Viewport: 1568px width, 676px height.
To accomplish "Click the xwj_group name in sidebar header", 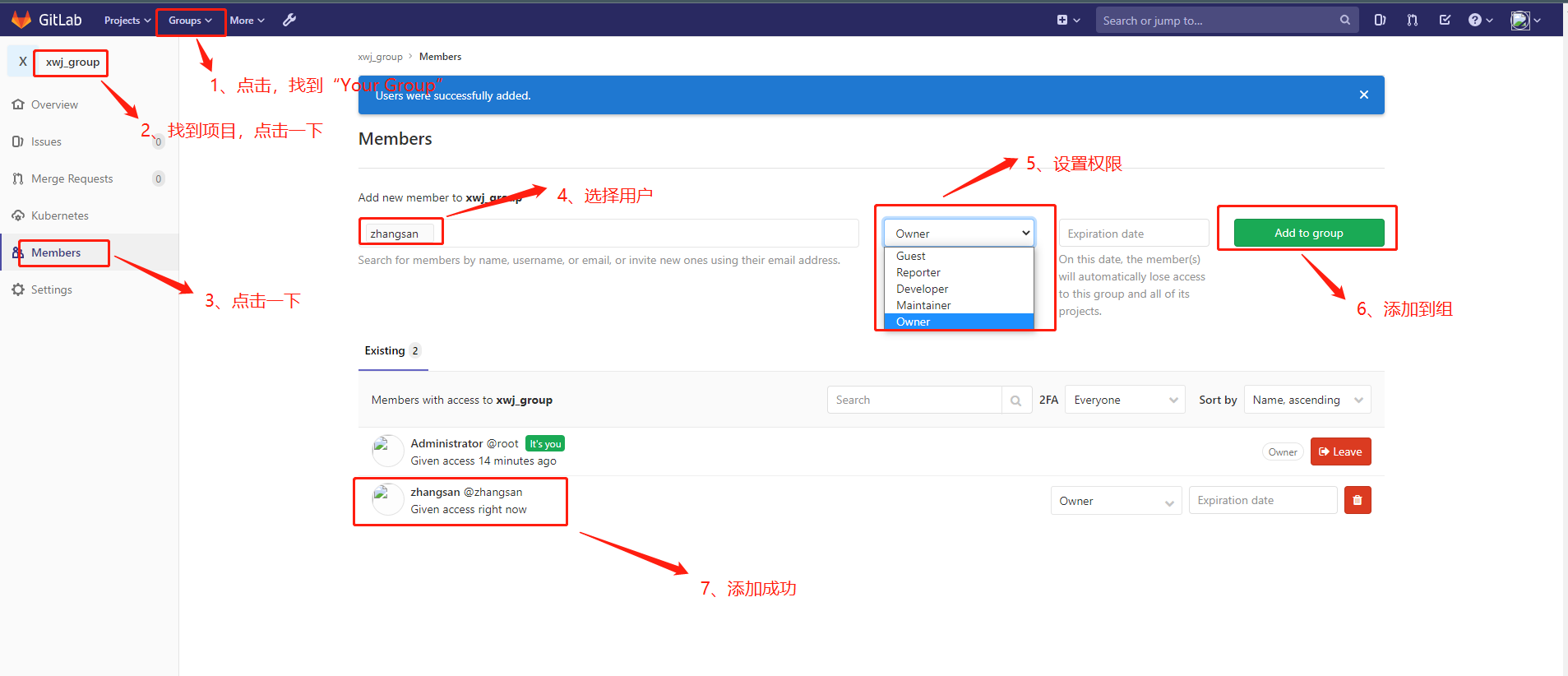I will (72, 62).
